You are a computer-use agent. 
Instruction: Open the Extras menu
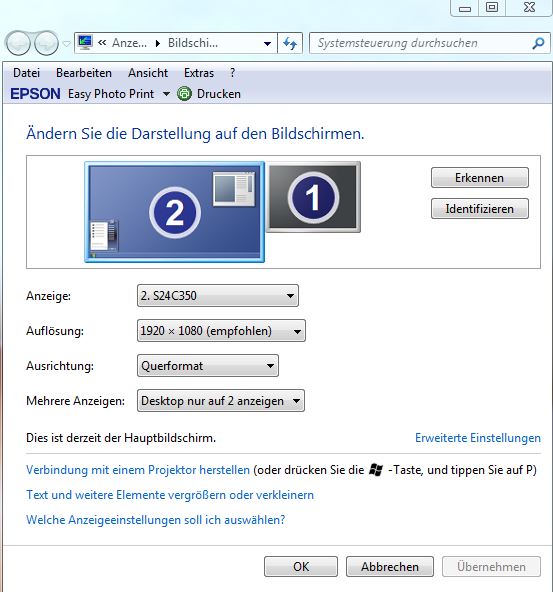[x=199, y=72]
